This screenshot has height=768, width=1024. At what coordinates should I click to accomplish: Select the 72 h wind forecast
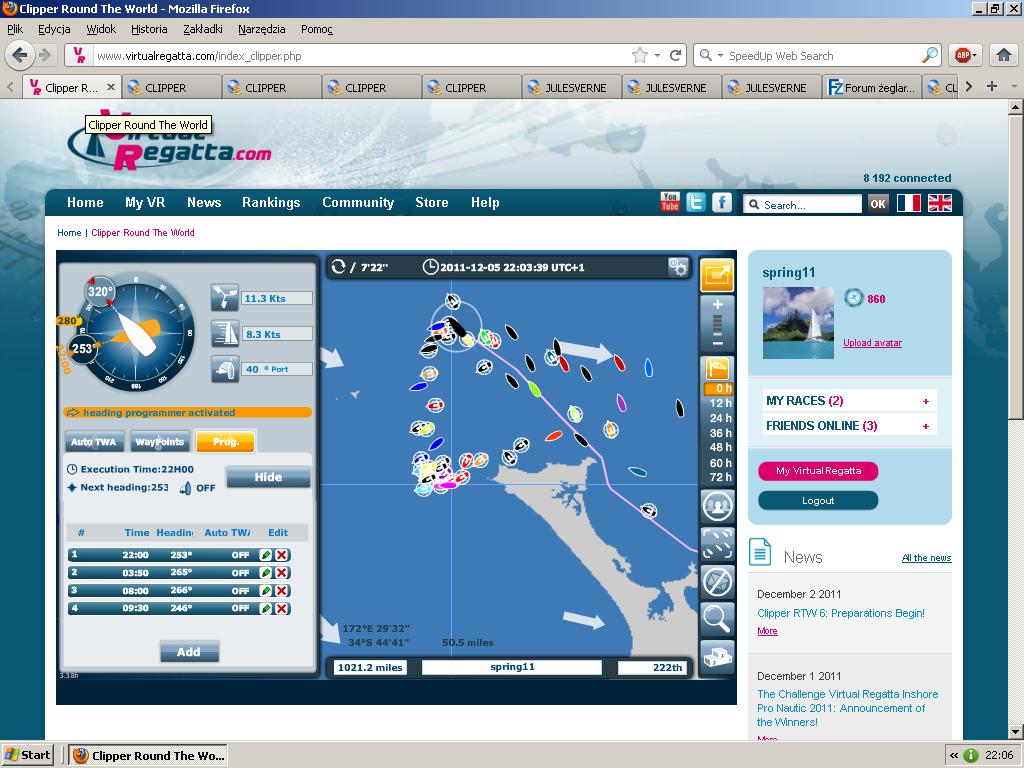click(720, 478)
